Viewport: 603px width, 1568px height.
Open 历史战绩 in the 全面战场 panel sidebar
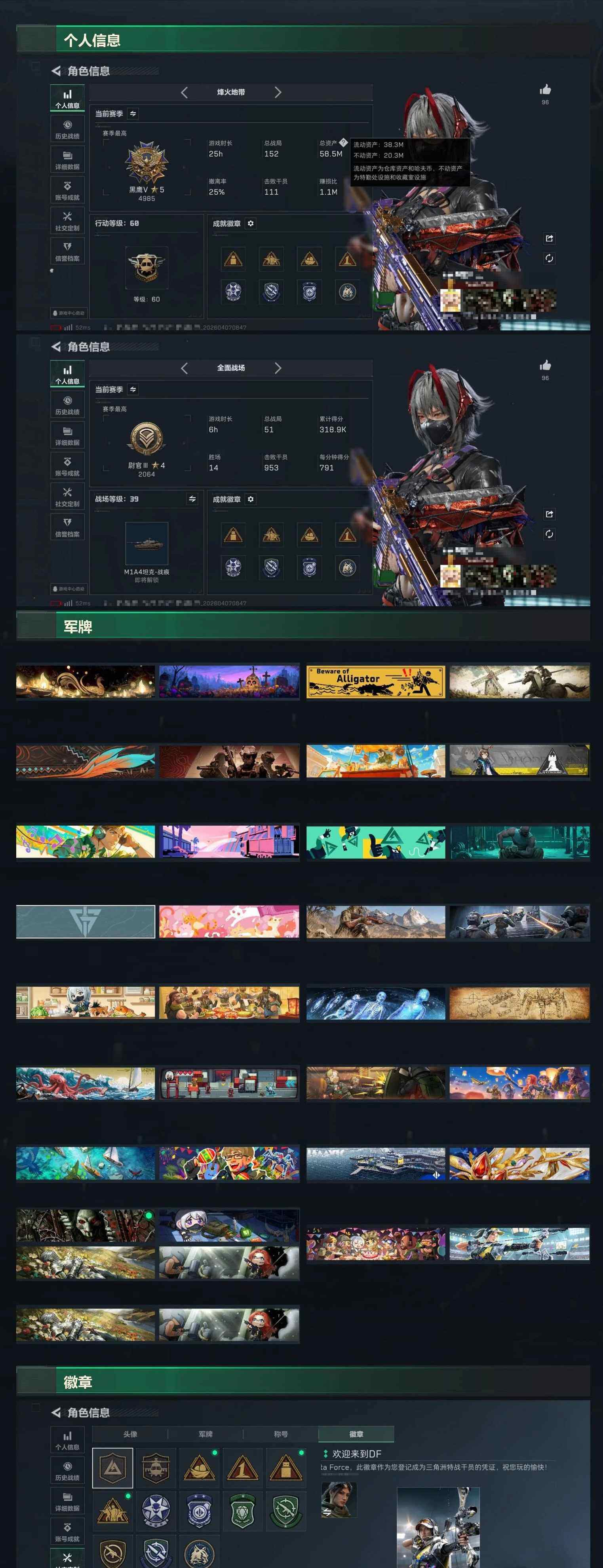(67, 406)
